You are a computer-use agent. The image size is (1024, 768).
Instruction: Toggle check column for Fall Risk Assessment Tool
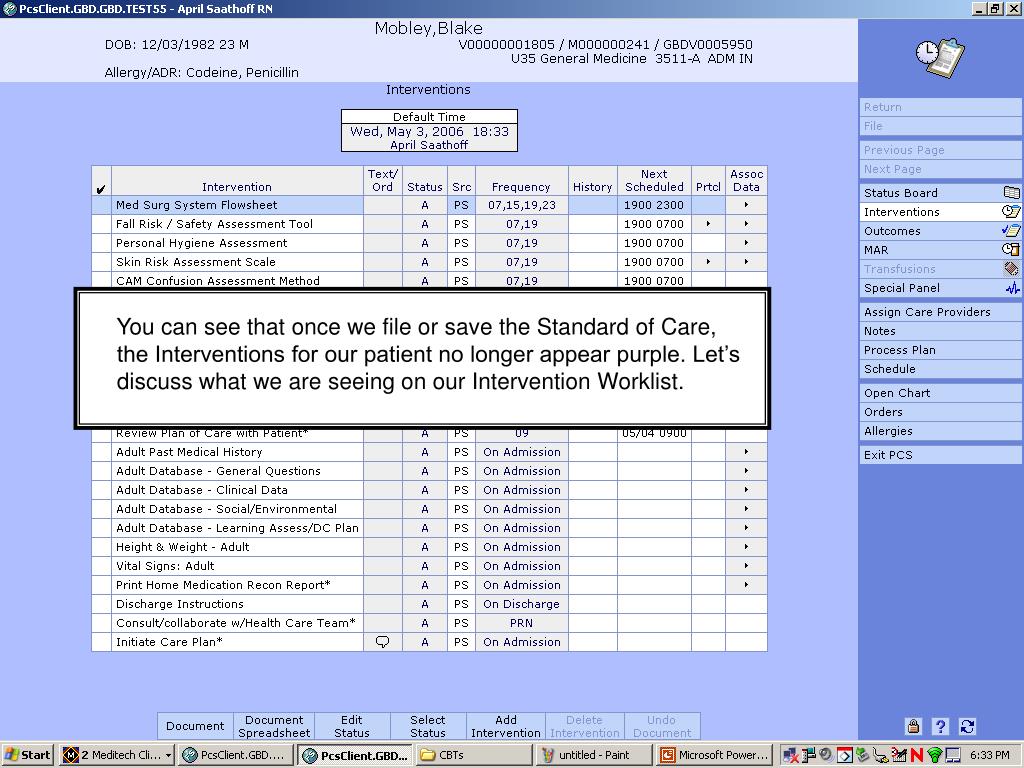(101, 224)
